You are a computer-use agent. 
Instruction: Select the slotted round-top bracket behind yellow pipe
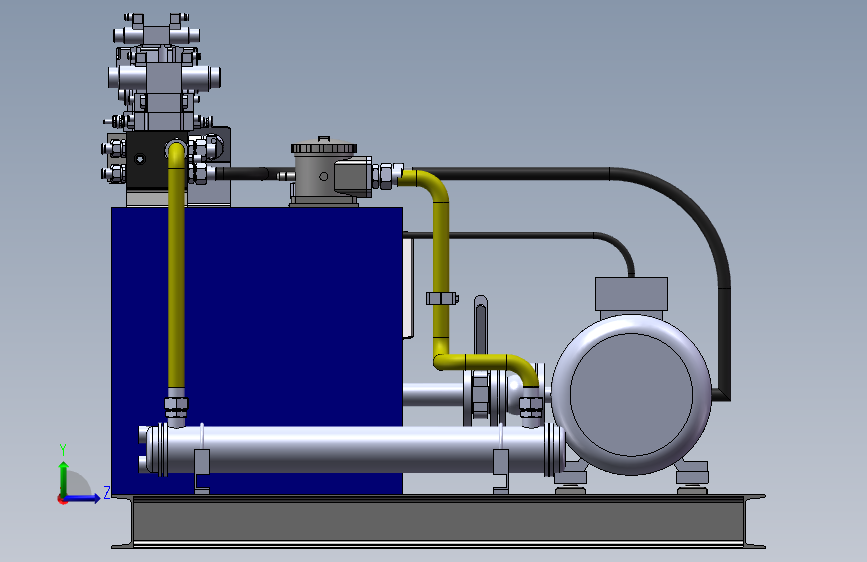(x=480, y=325)
